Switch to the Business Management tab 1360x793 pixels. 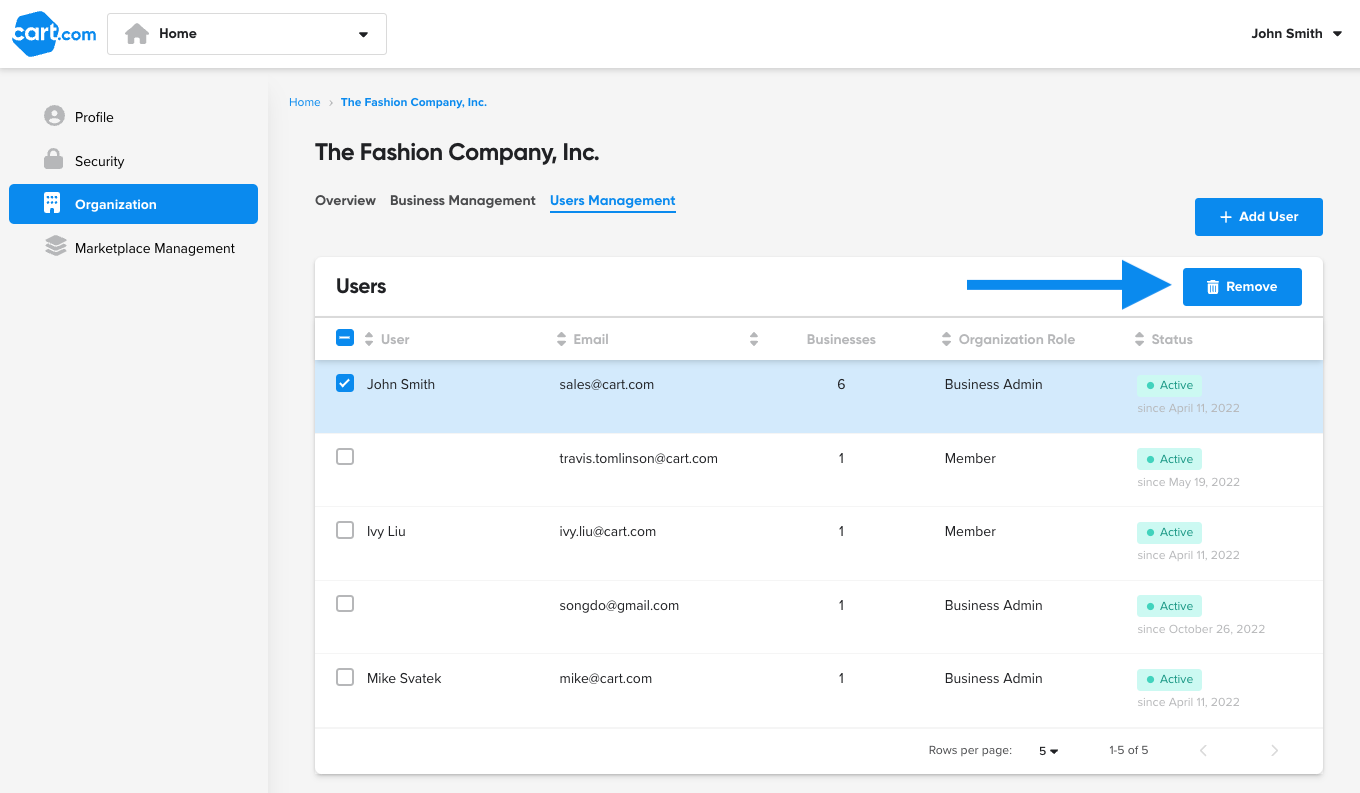(463, 201)
